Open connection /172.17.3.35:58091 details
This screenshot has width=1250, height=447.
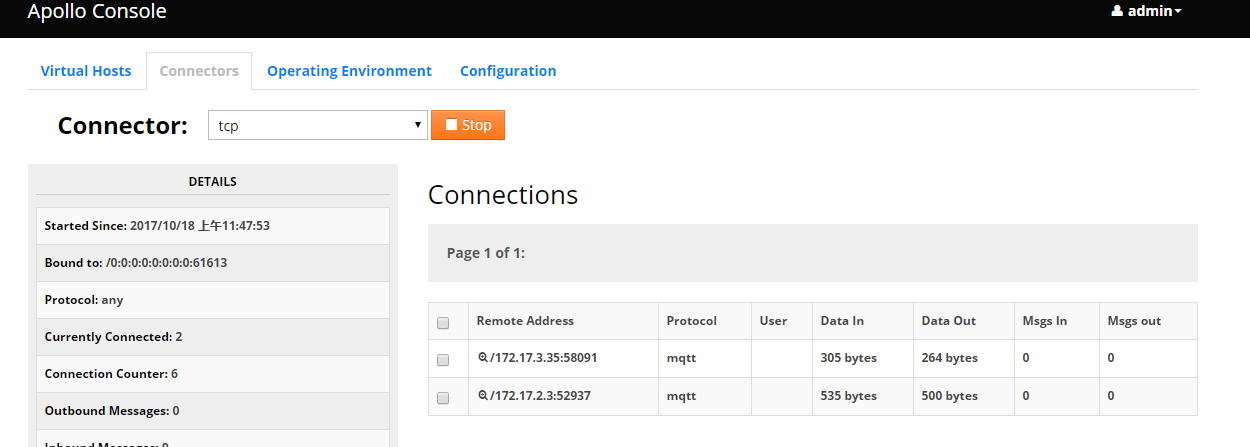pos(544,357)
